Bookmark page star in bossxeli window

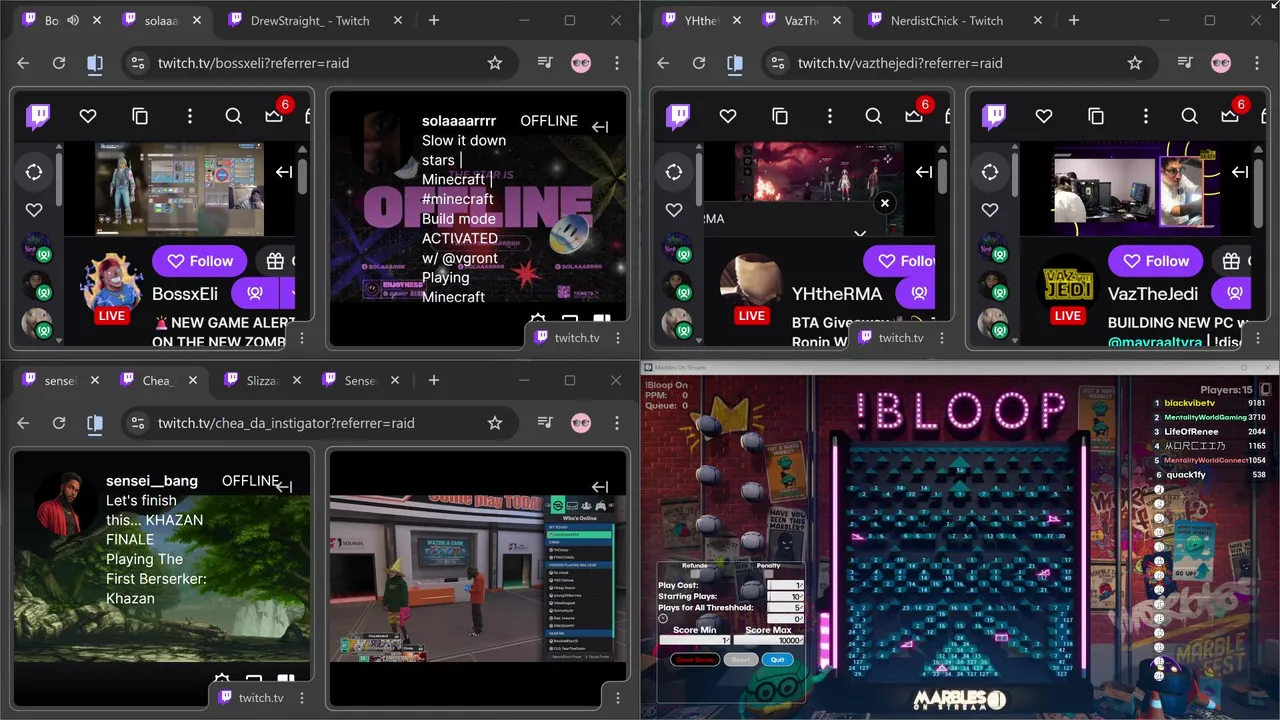coord(495,63)
